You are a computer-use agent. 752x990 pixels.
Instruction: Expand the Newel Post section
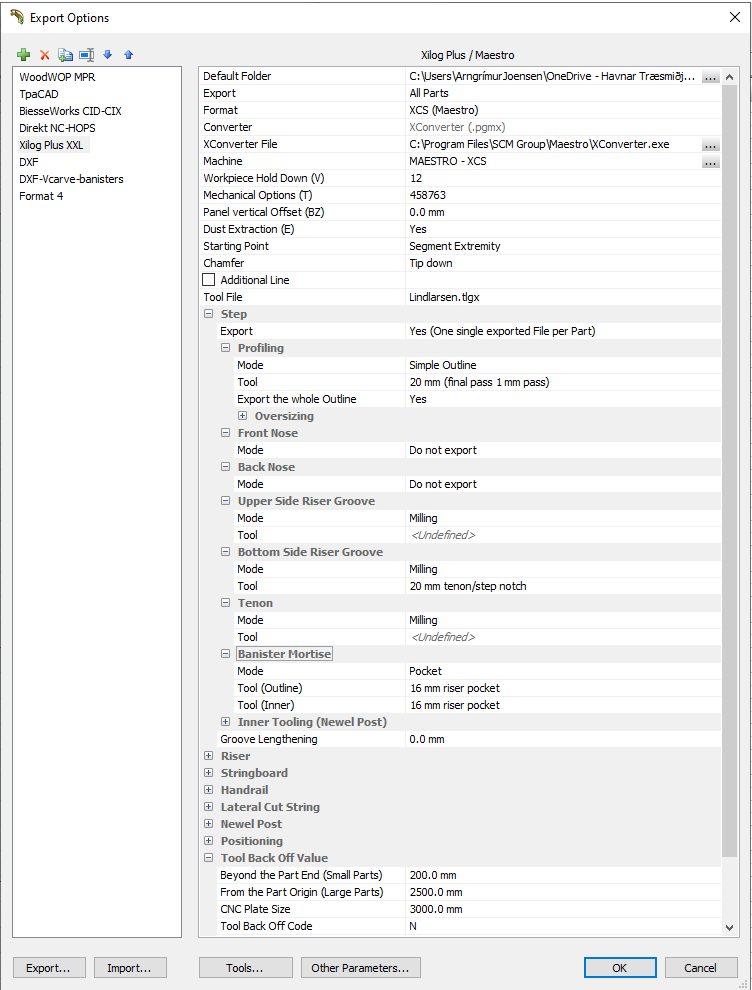[208, 825]
